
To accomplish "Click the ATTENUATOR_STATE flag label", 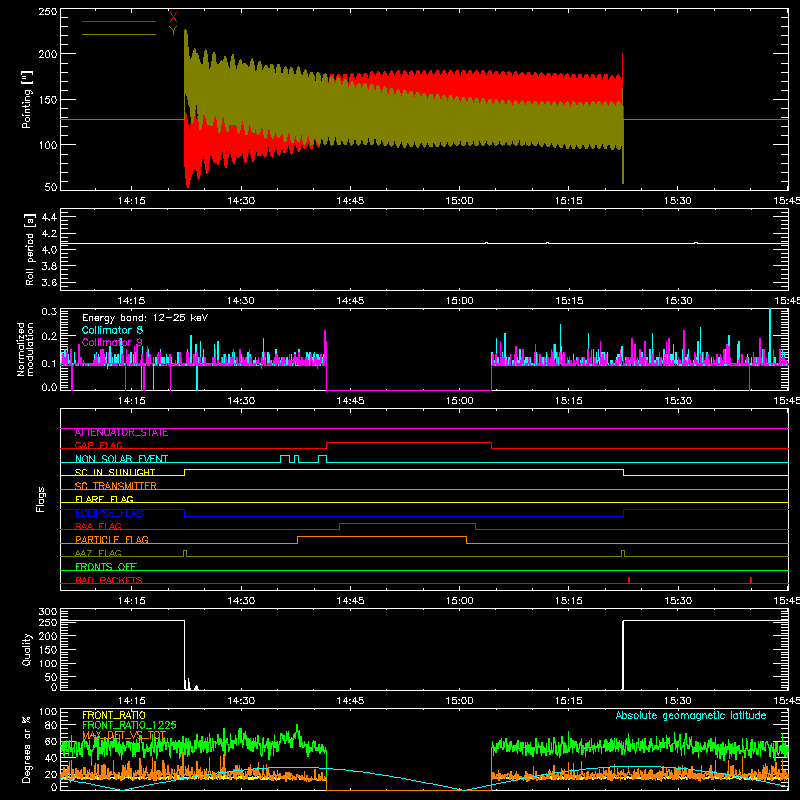I will [x=121, y=433].
